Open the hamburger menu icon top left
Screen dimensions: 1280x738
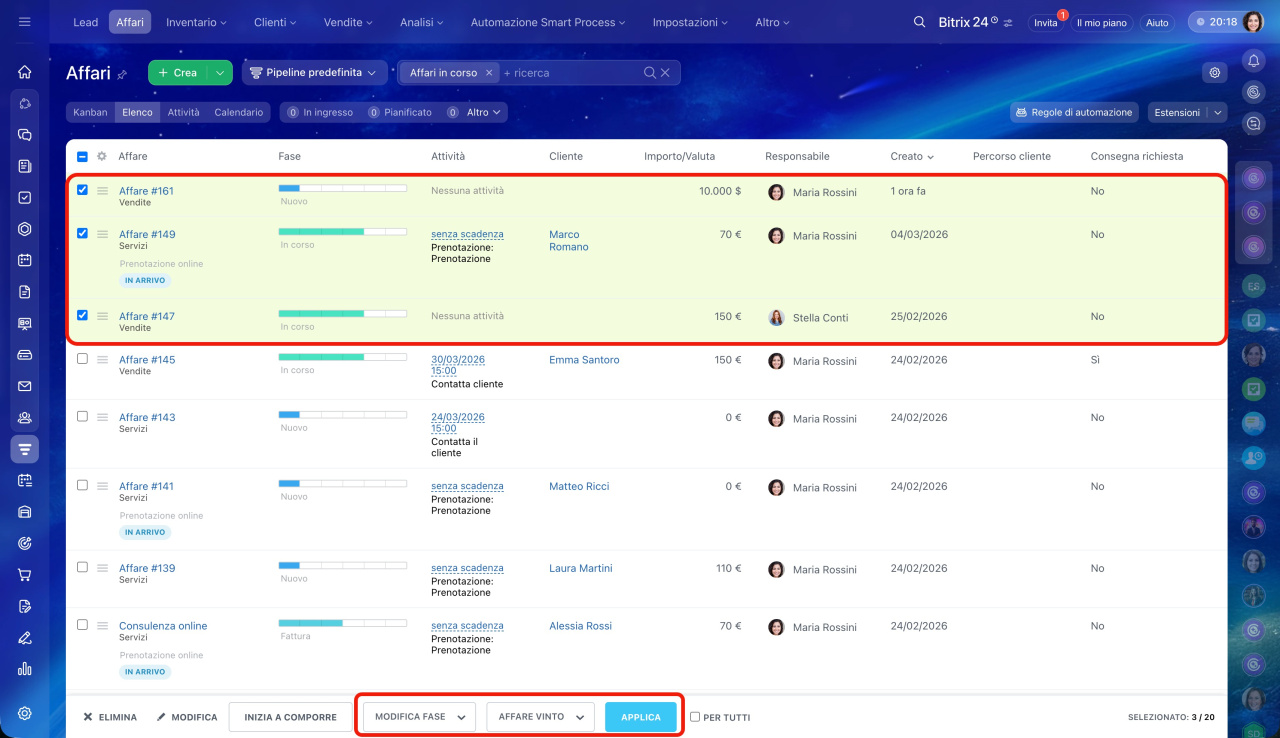click(x=25, y=22)
